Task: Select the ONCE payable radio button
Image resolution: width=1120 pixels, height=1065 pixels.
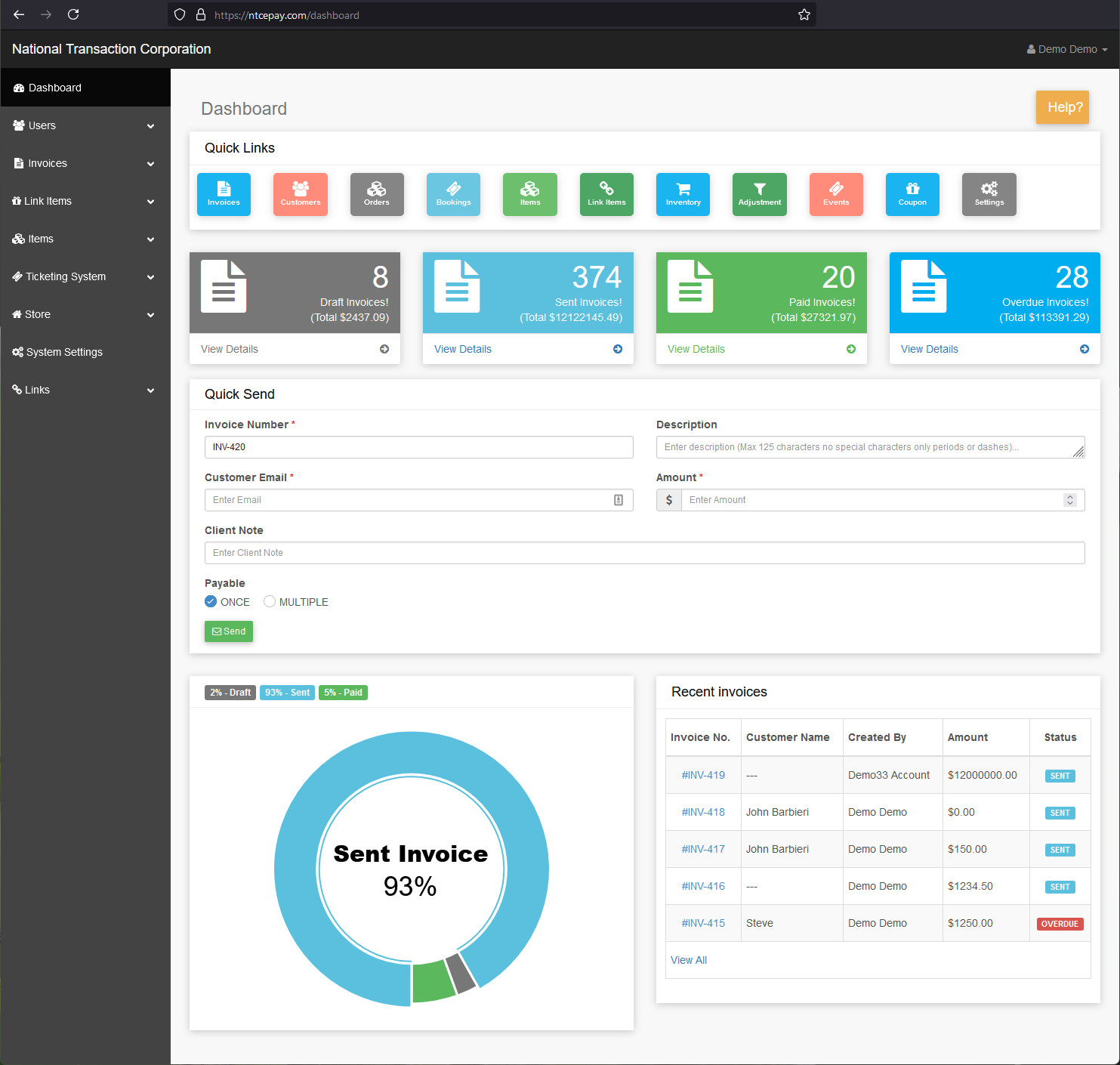Action: point(210,601)
